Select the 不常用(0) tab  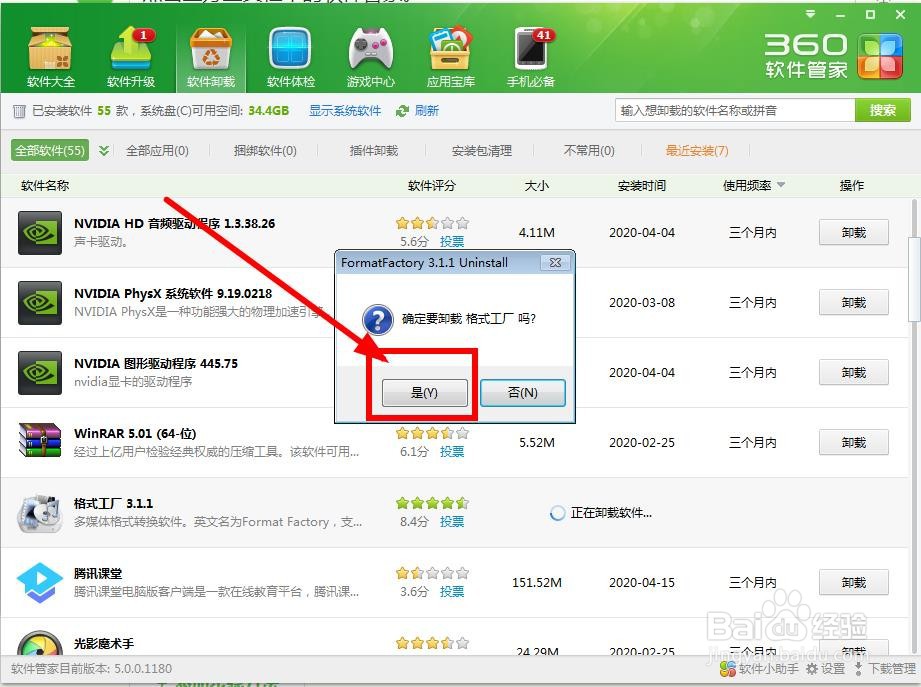pyautogui.click(x=589, y=151)
